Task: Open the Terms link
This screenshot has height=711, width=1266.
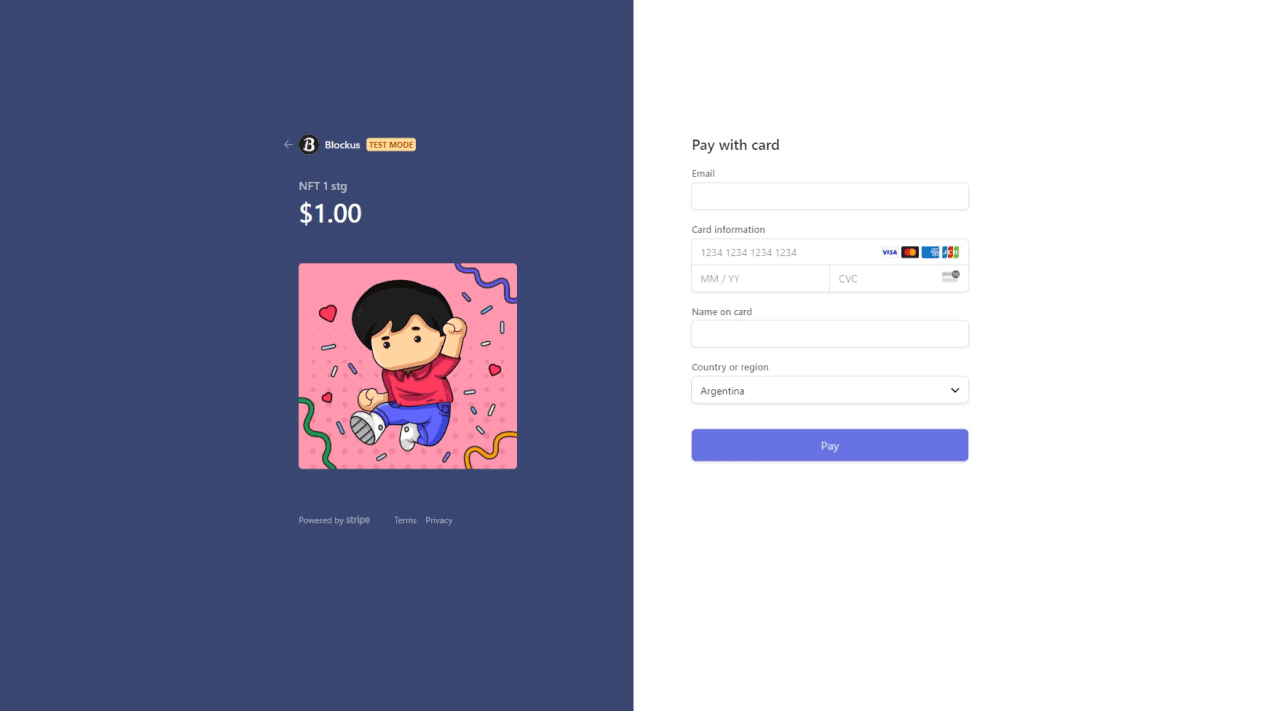Action: tap(405, 520)
